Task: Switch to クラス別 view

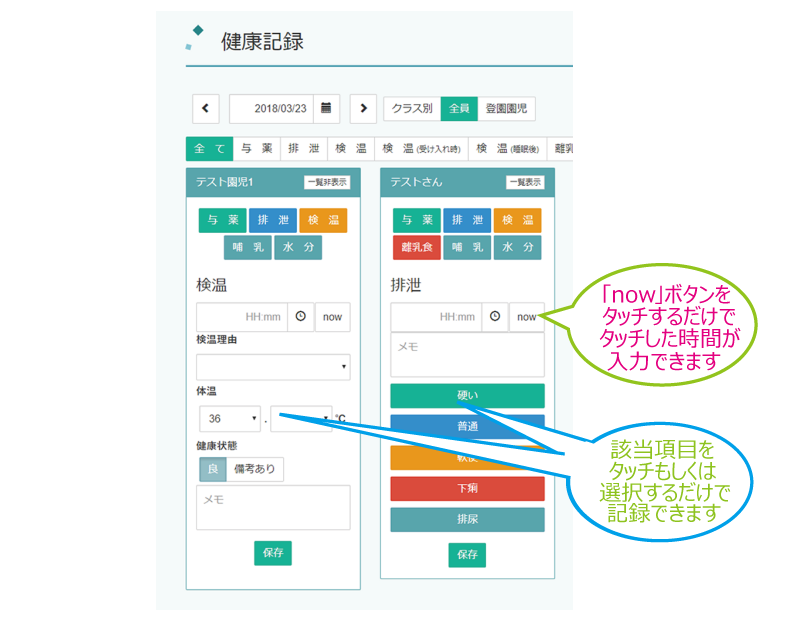Action: pos(412,108)
